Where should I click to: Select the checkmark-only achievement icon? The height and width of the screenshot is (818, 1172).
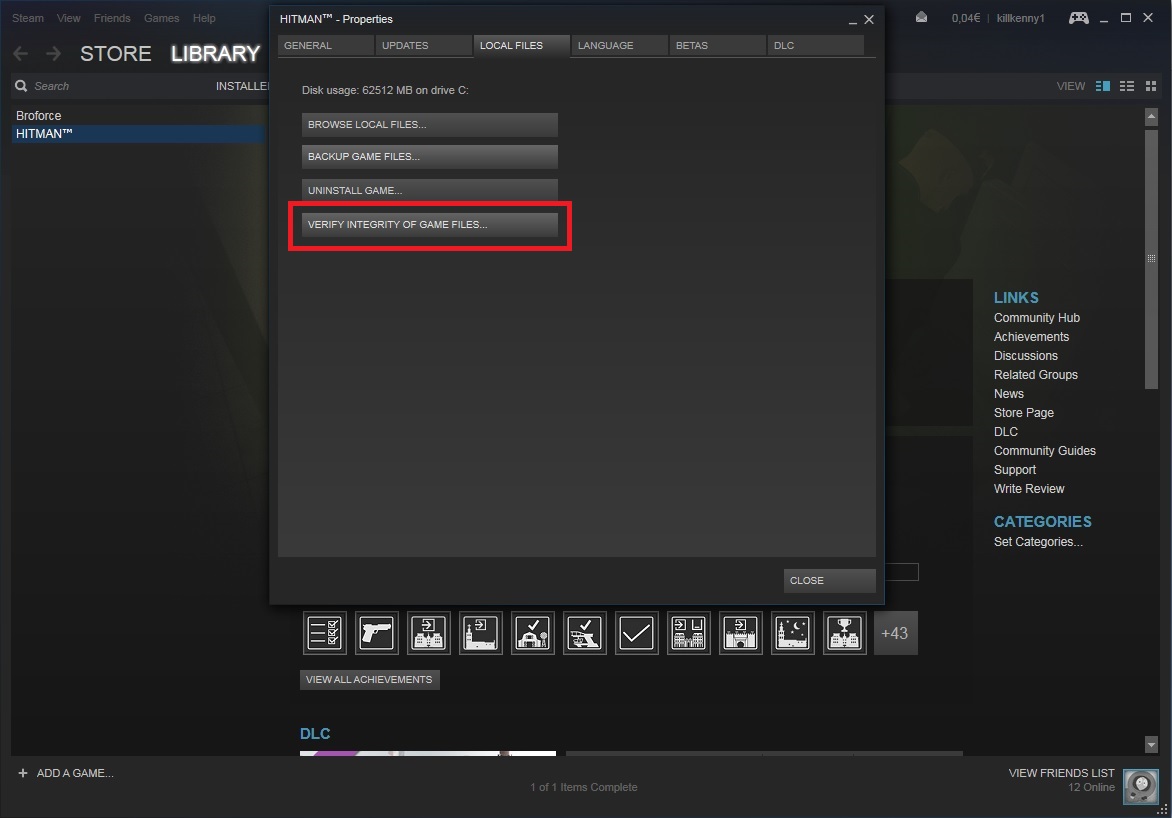(637, 633)
